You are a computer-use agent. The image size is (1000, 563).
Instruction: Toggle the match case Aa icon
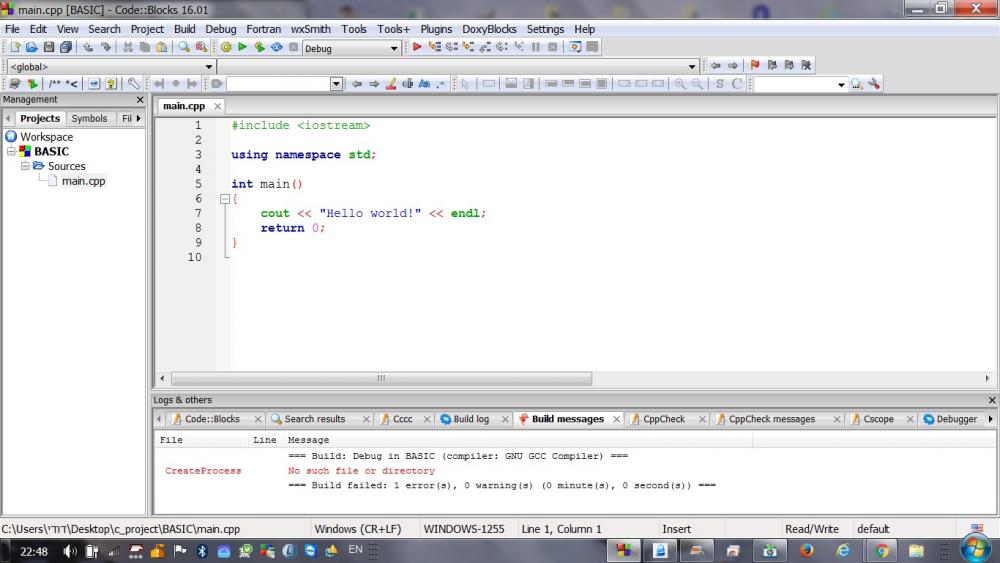click(424, 84)
